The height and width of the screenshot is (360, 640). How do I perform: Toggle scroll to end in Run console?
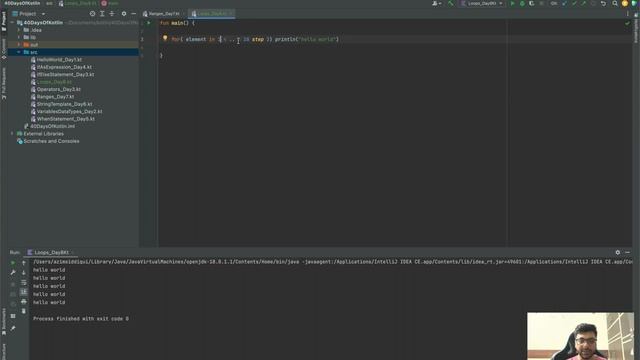point(24,292)
